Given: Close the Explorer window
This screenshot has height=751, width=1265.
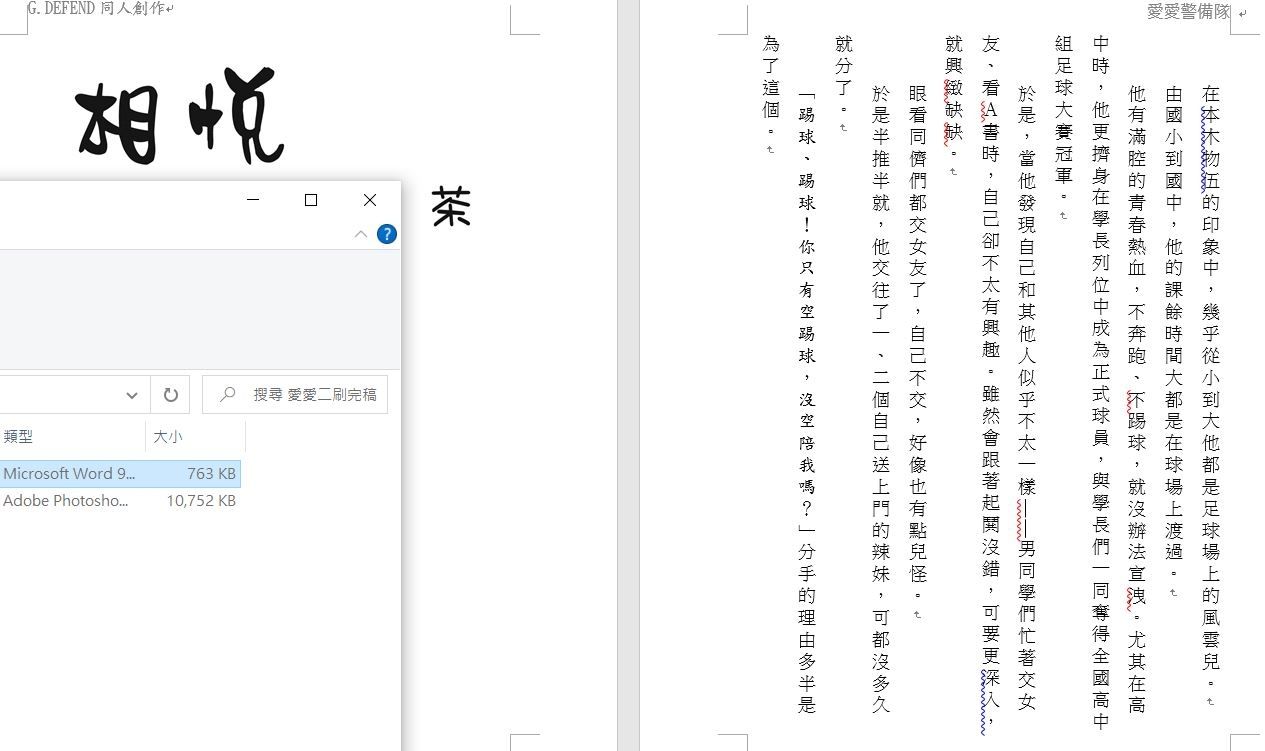Looking at the screenshot, I should point(370,200).
